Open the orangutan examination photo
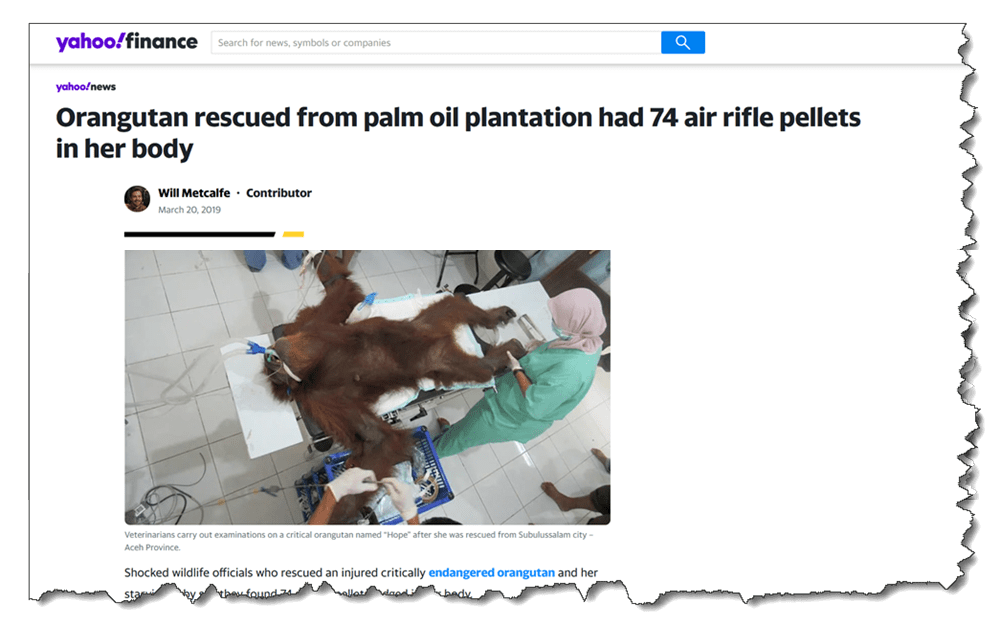 coord(367,387)
